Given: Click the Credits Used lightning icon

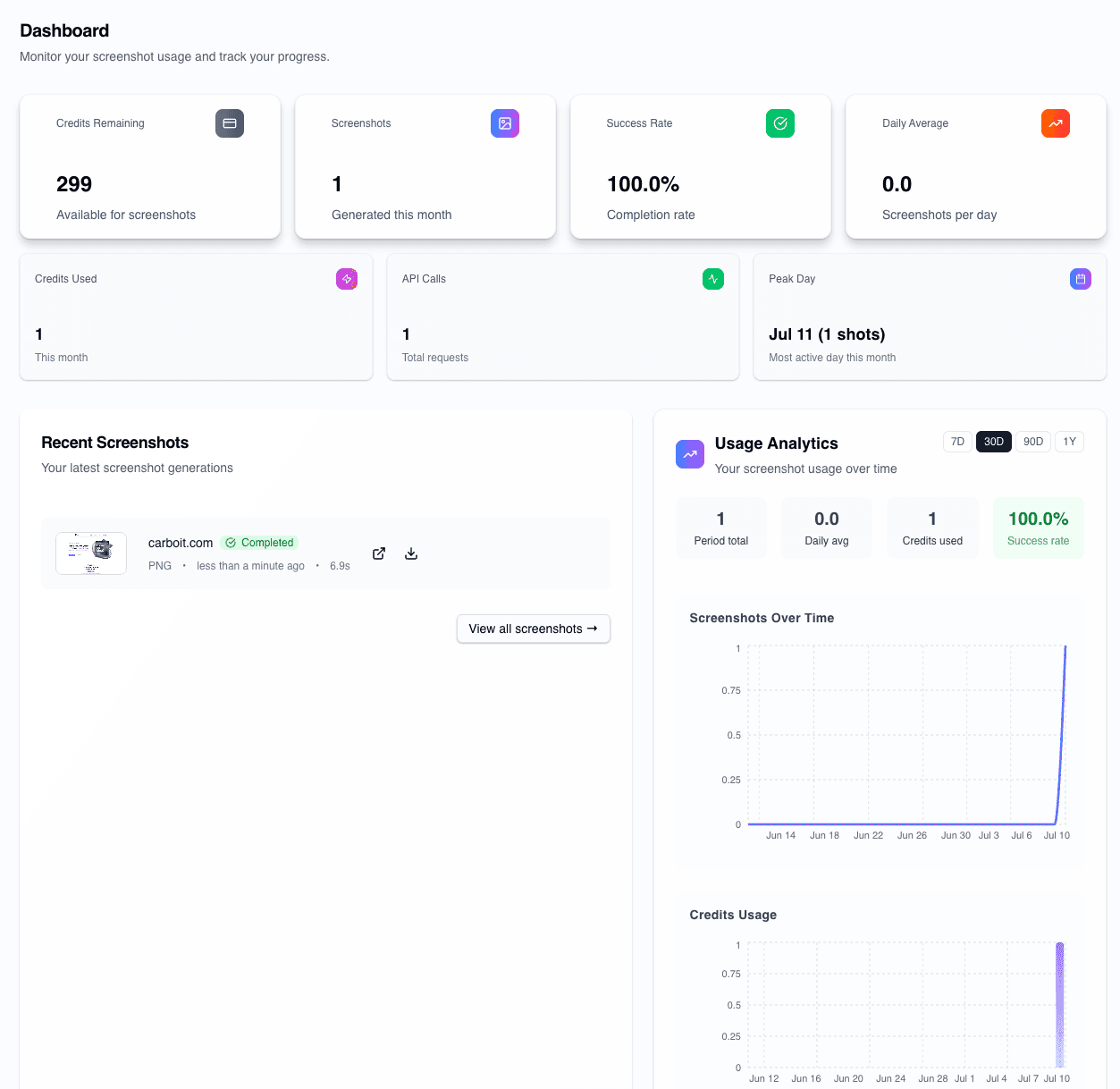Looking at the screenshot, I should click(347, 279).
